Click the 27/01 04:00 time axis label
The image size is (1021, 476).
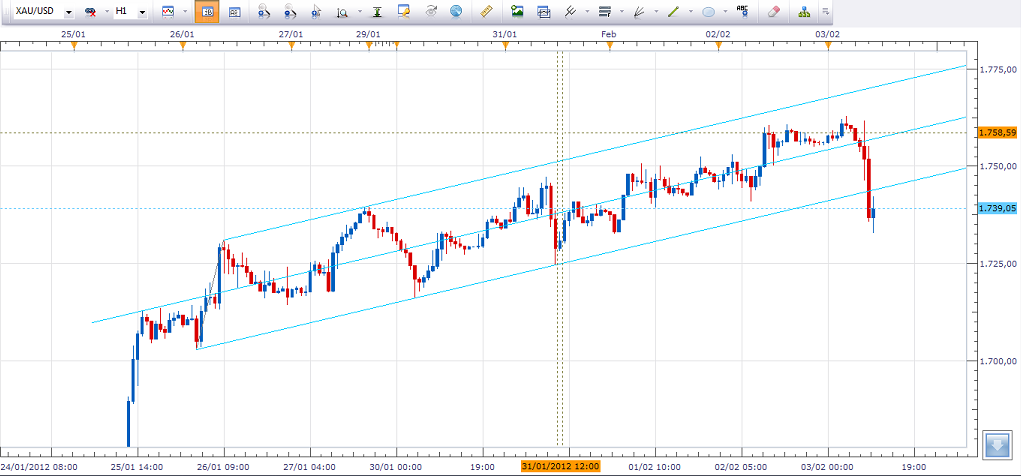click(310, 466)
